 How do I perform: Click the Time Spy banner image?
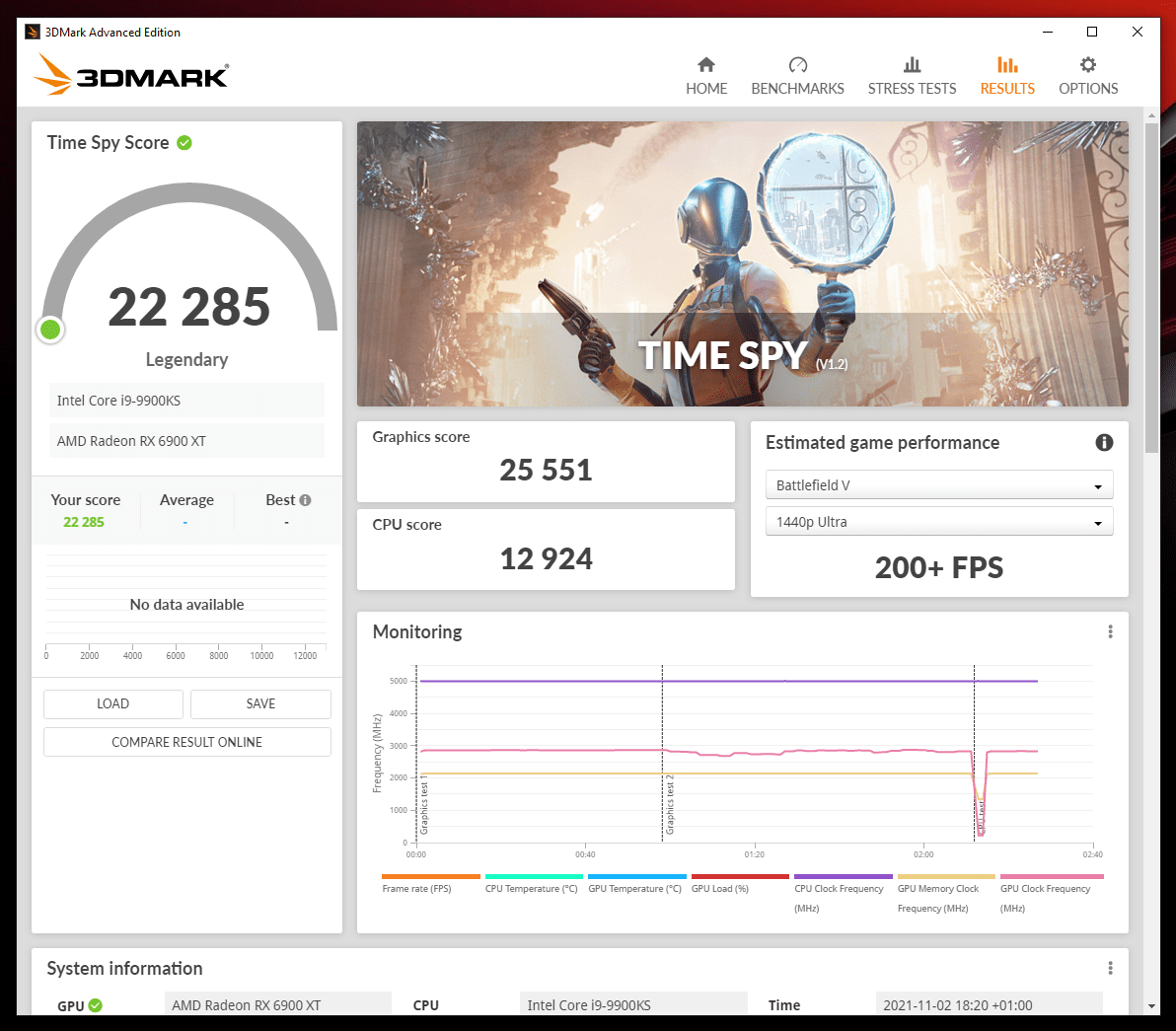click(x=743, y=264)
